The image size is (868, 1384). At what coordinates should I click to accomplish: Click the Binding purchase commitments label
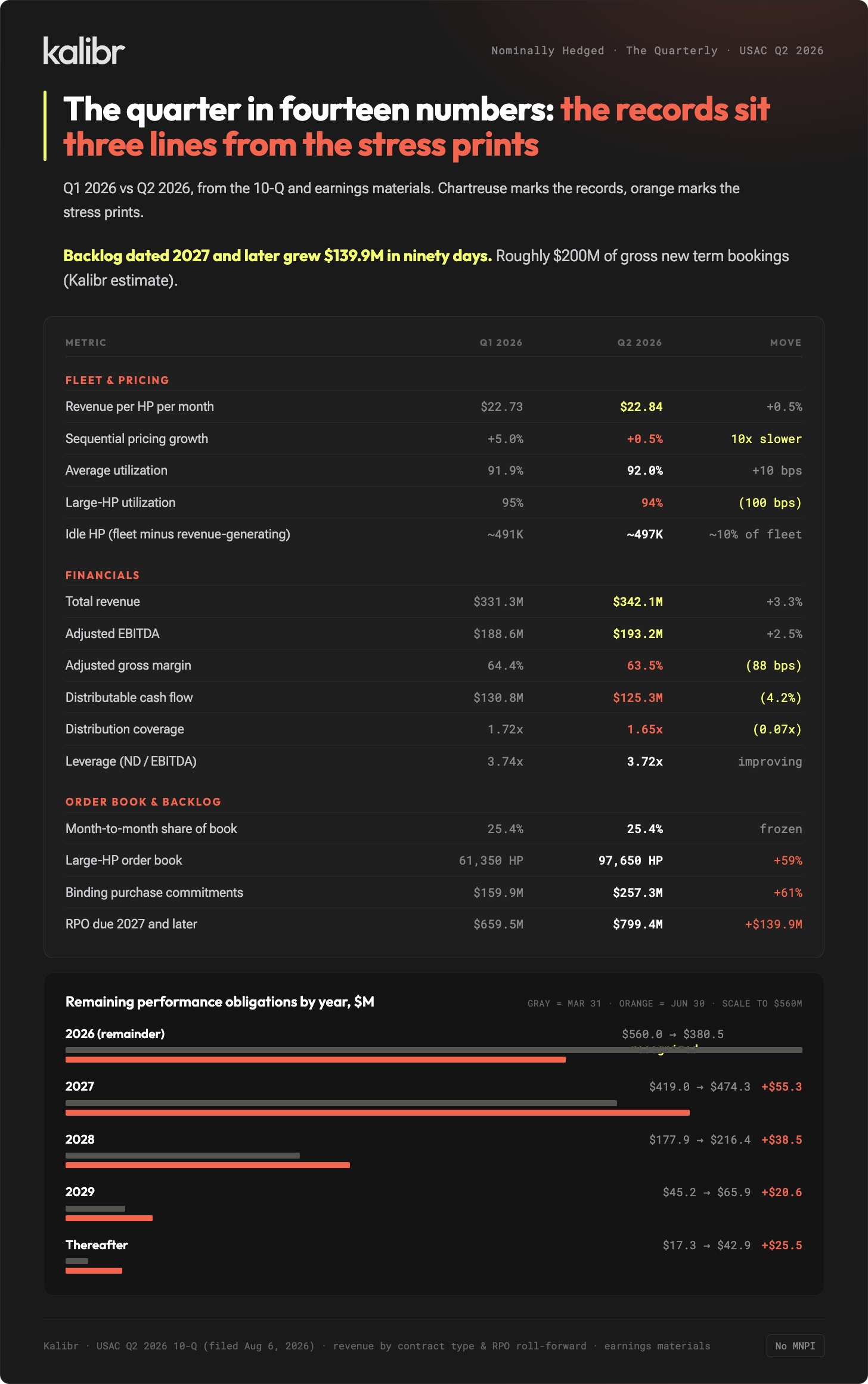pyautogui.click(x=154, y=893)
